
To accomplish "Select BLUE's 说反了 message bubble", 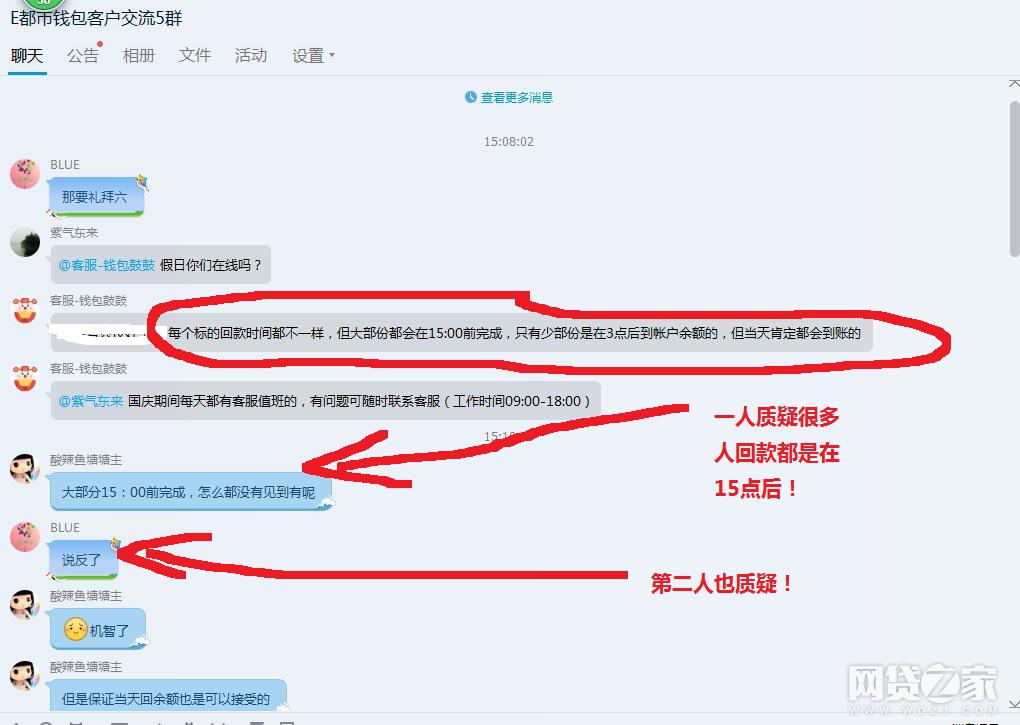I will pyautogui.click(x=83, y=559).
